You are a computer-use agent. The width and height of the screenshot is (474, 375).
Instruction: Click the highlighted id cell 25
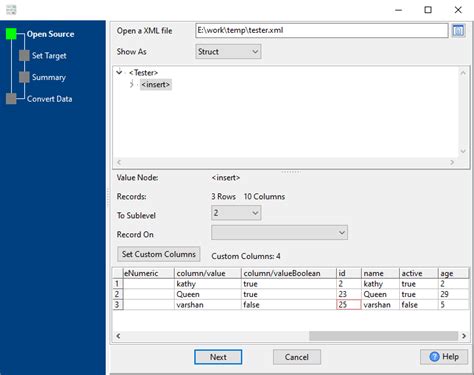(349, 305)
